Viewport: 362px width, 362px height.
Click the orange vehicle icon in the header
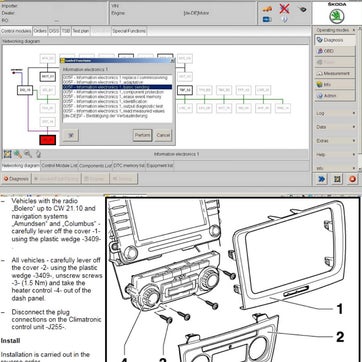coord(267,9)
